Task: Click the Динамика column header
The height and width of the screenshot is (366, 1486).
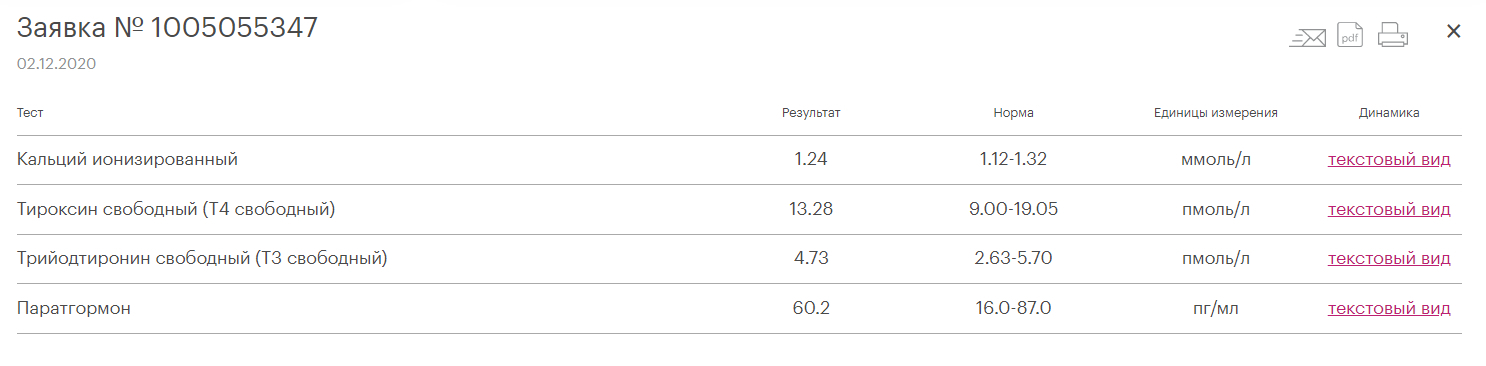Action: click(1389, 113)
